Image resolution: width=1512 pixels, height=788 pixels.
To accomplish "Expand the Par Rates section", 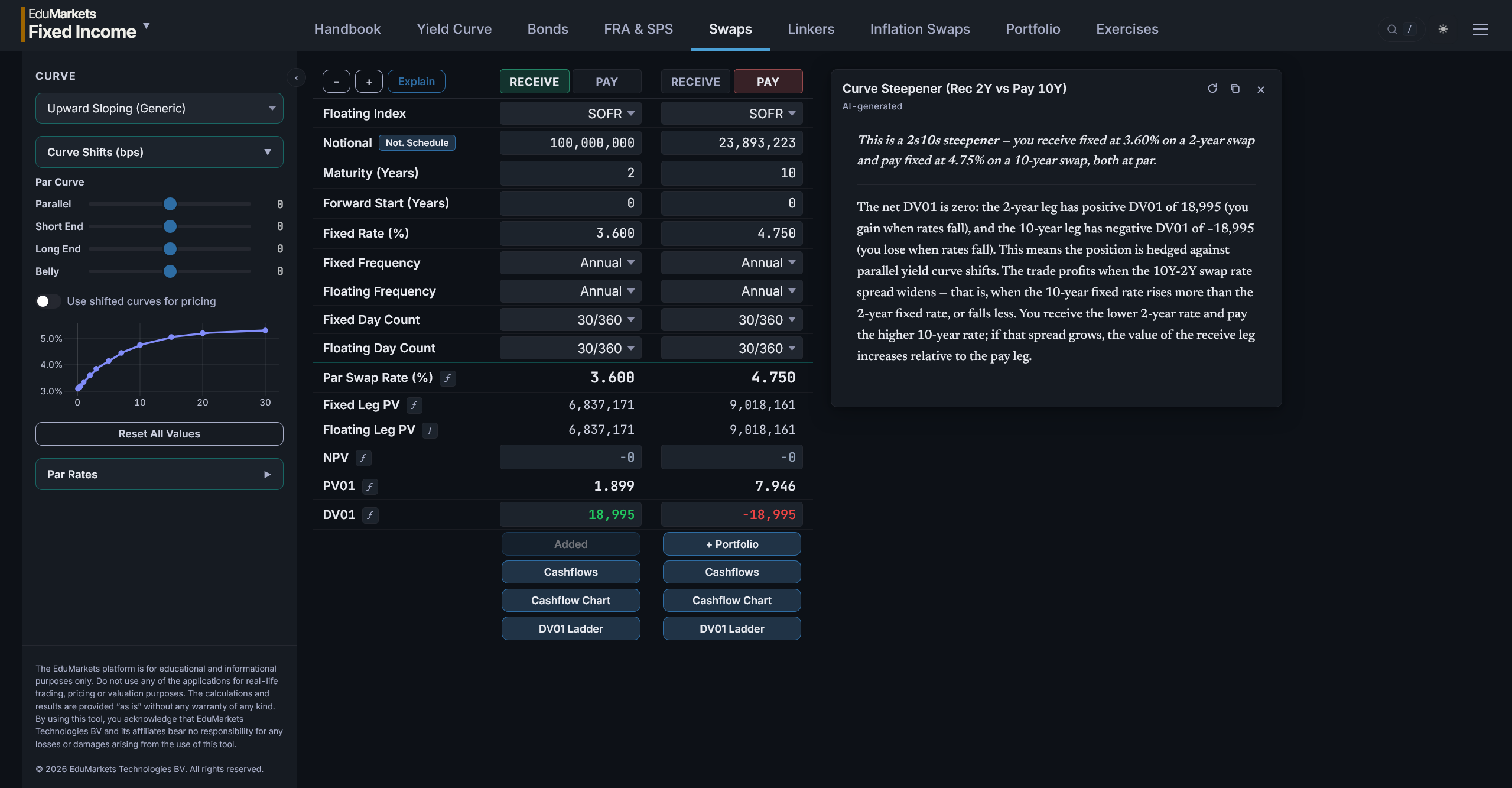I will 159,475.
